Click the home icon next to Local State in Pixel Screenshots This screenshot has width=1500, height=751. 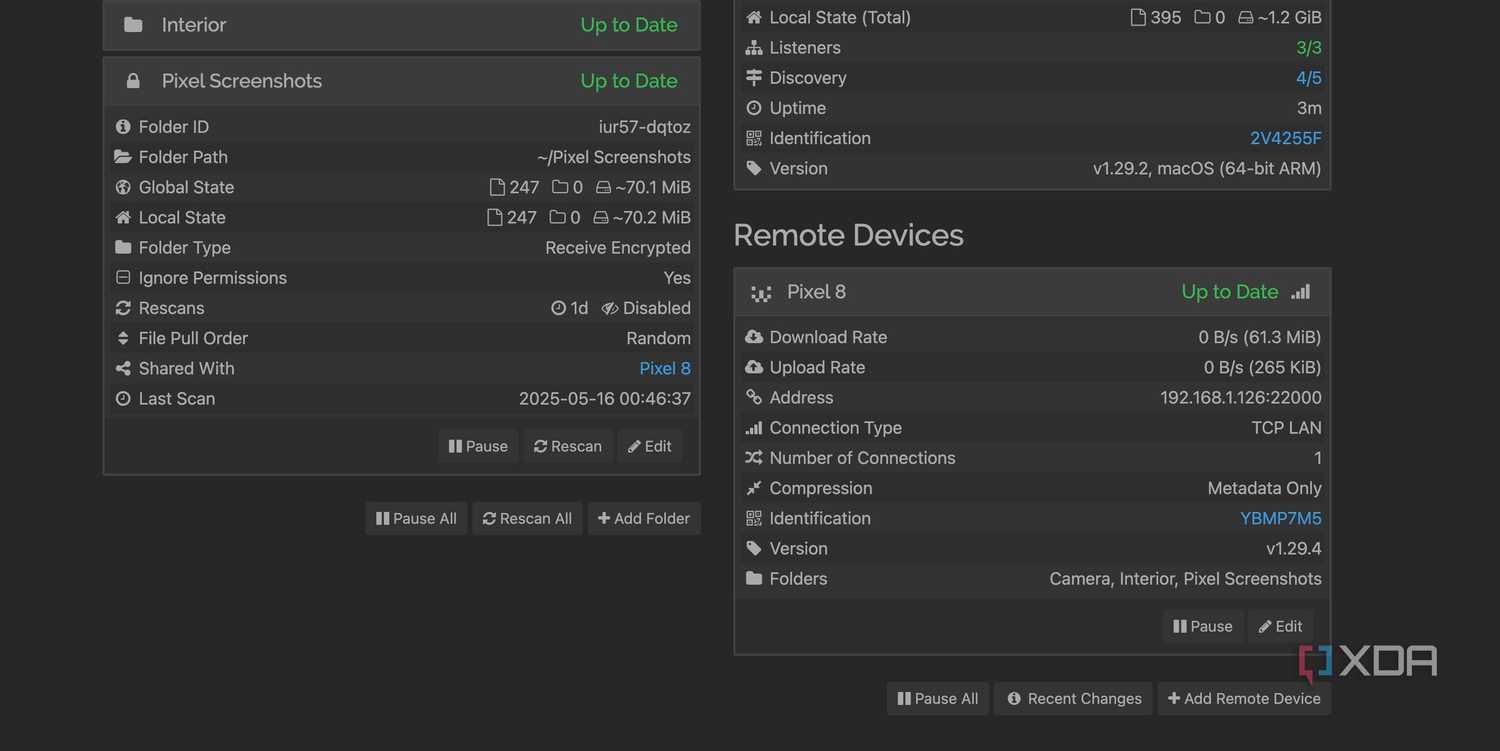pos(123,217)
